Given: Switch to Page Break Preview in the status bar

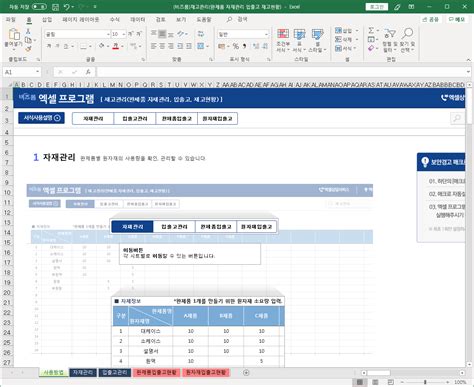Looking at the screenshot, I should click(x=391, y=382).
